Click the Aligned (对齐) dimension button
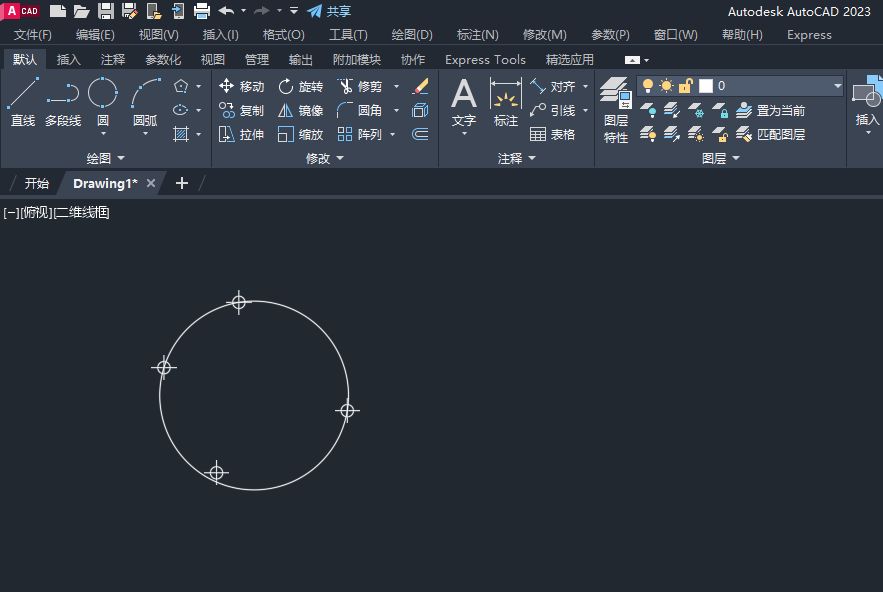The image size is (883, 592). [552, 86]
